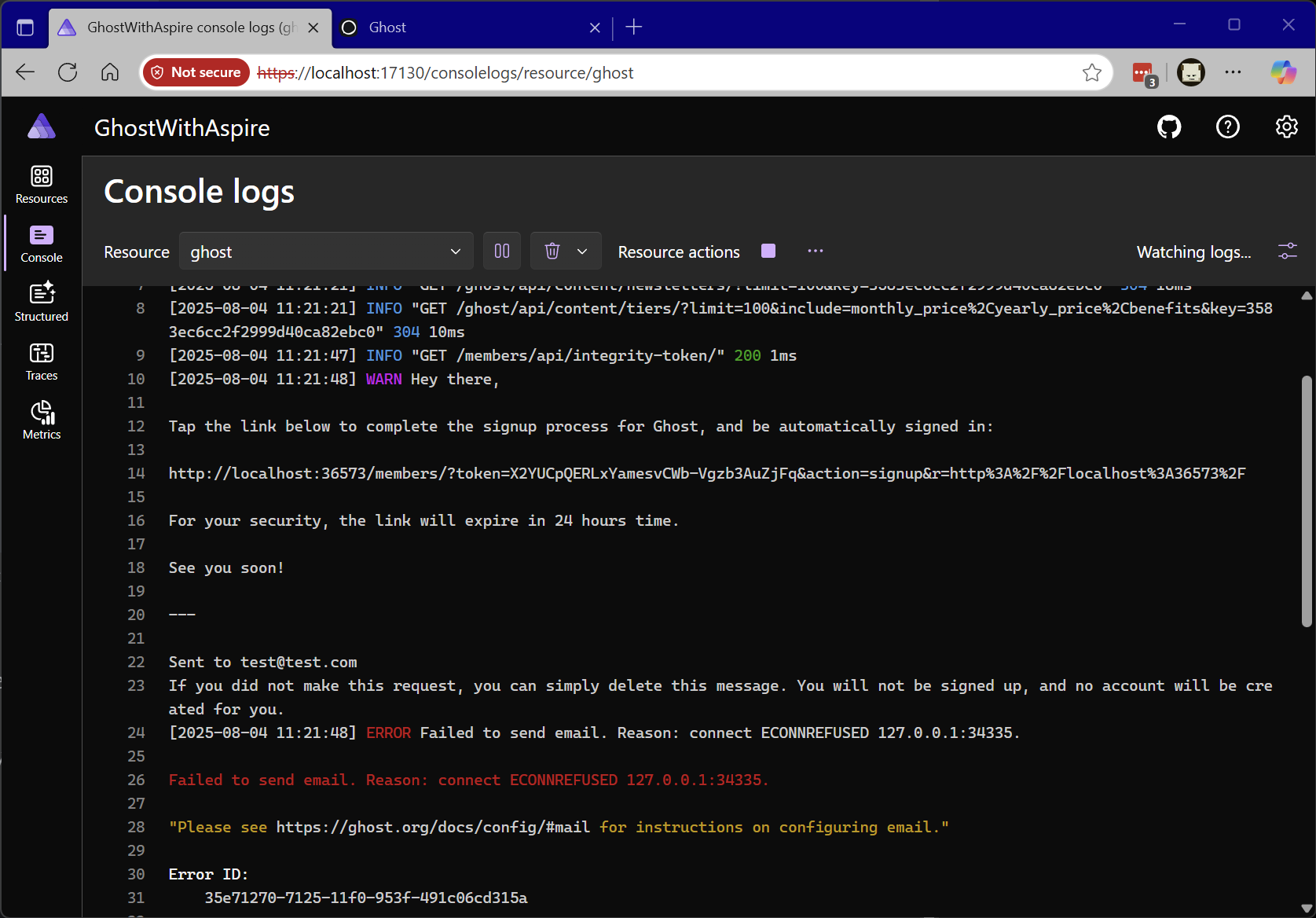Open the Resources page in sidebar

point(42,185)
